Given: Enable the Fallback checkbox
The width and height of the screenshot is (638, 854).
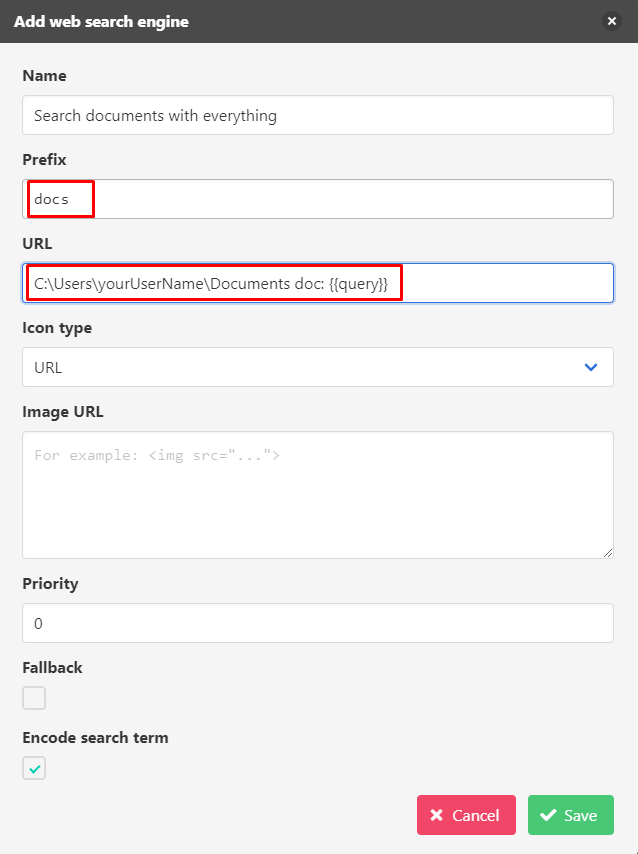Looking at the screenshot, I should [33, 697].
